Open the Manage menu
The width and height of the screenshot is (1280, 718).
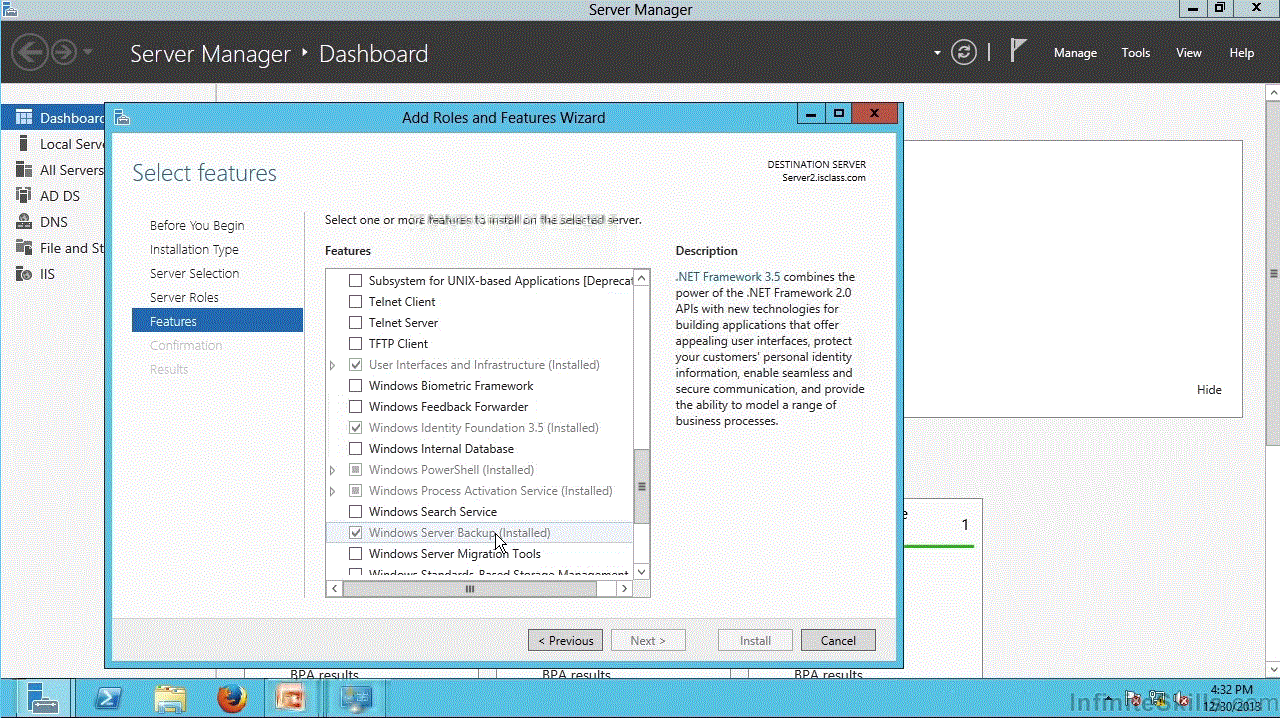coord(1075,53)
